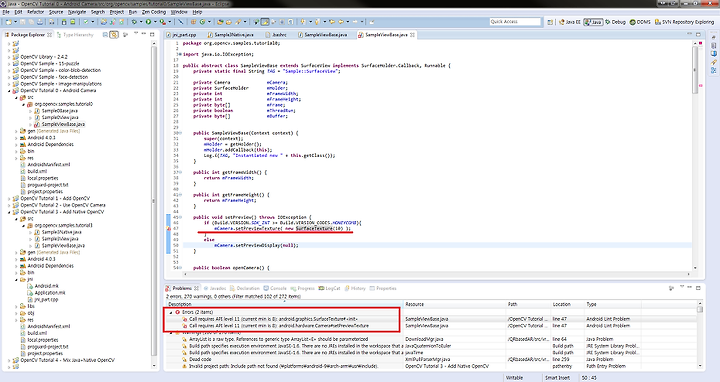
Task: Open the File menu
Action: (6, 12)
